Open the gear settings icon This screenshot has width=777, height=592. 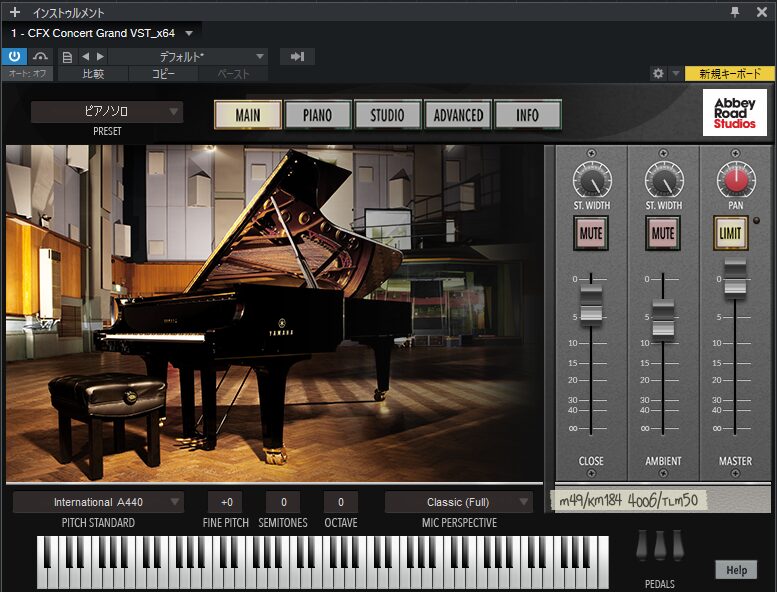click(658, 74)
